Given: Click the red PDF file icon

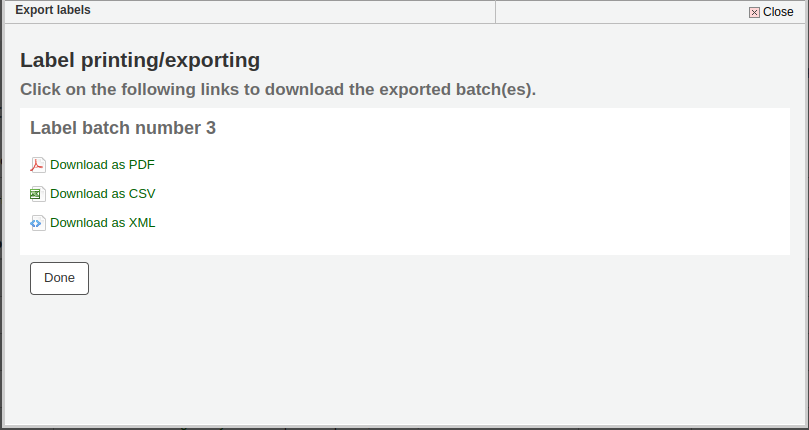Looking at the screenshot, I should tap(38, 165).
